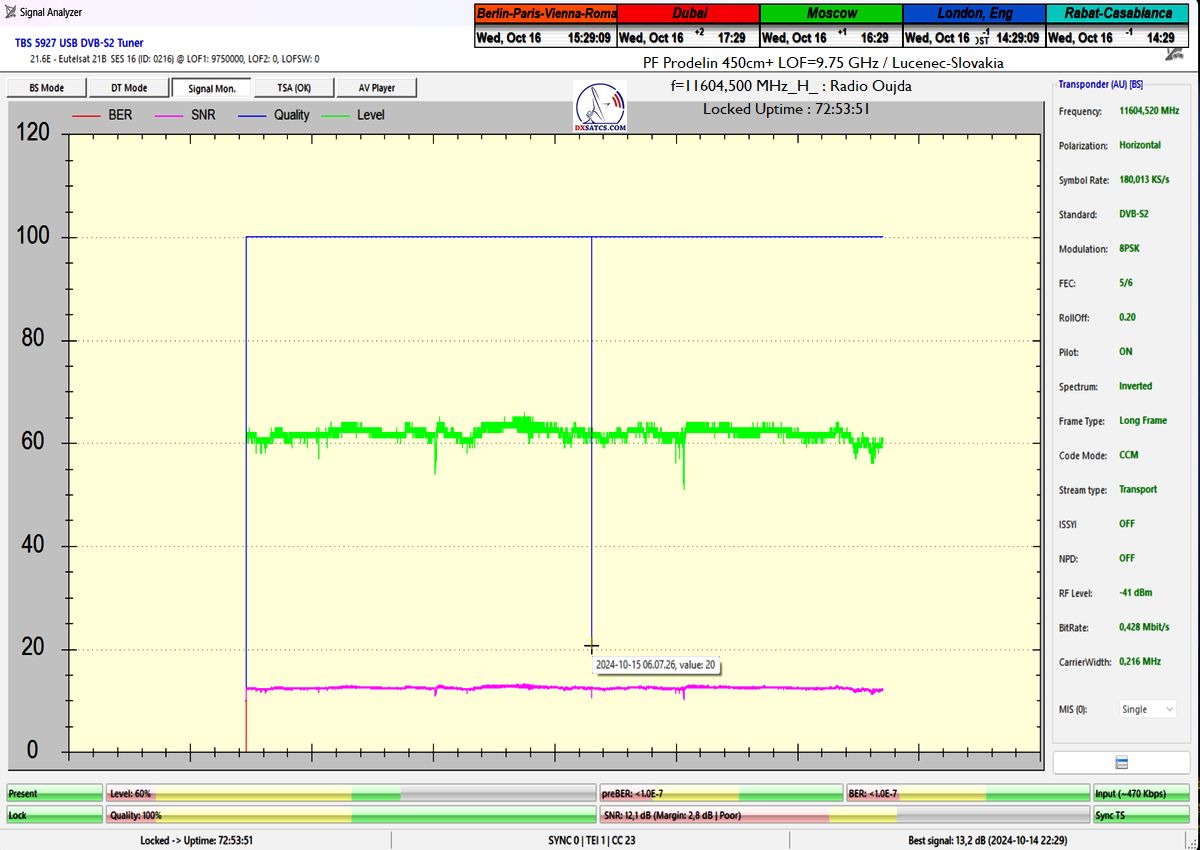Click the Level 60% signal bar
Viewport: 1200px width, 850px height.
tap(350, 793)
